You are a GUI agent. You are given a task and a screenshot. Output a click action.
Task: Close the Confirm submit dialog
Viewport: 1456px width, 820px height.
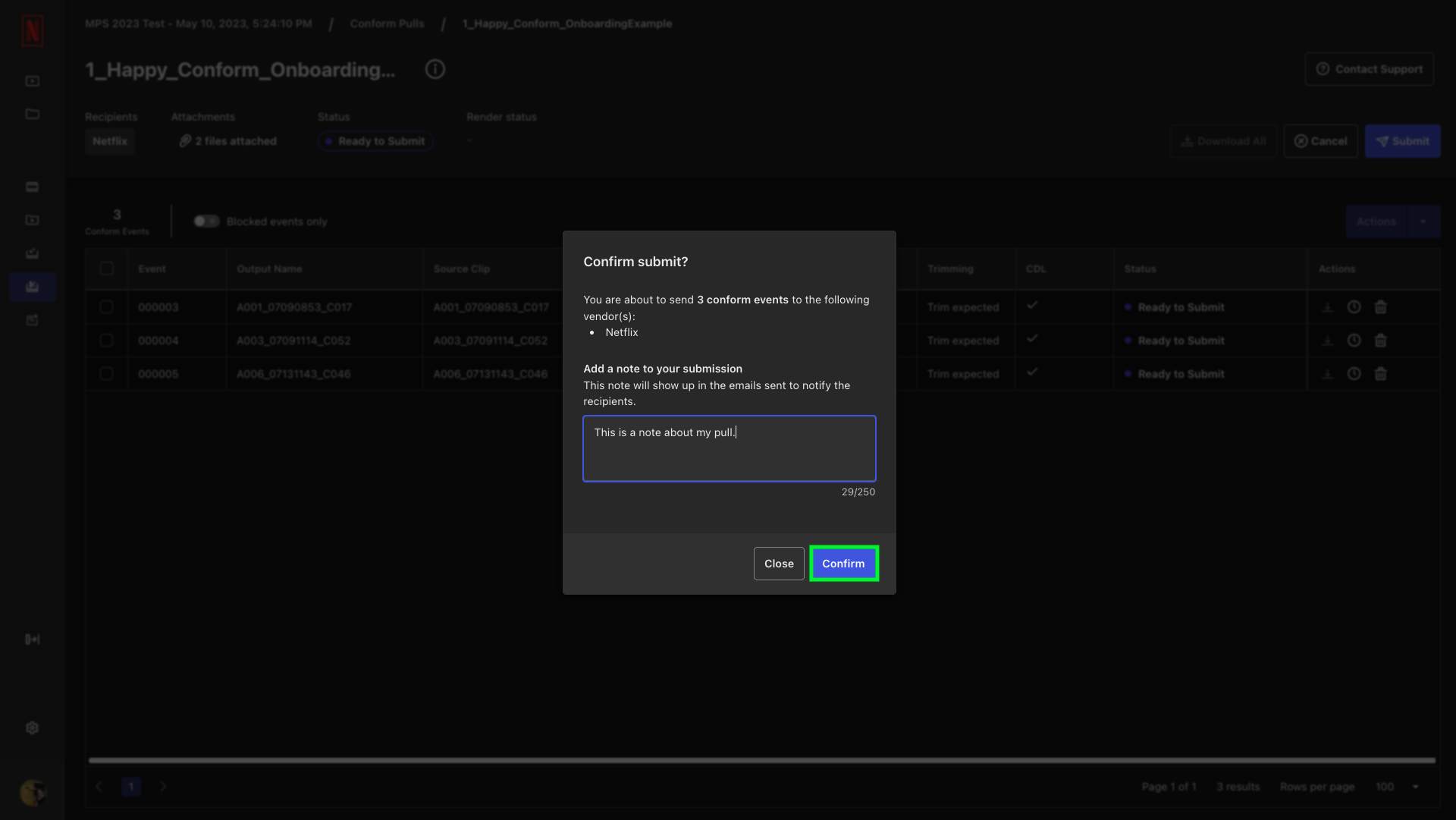(x=779, y=564)
